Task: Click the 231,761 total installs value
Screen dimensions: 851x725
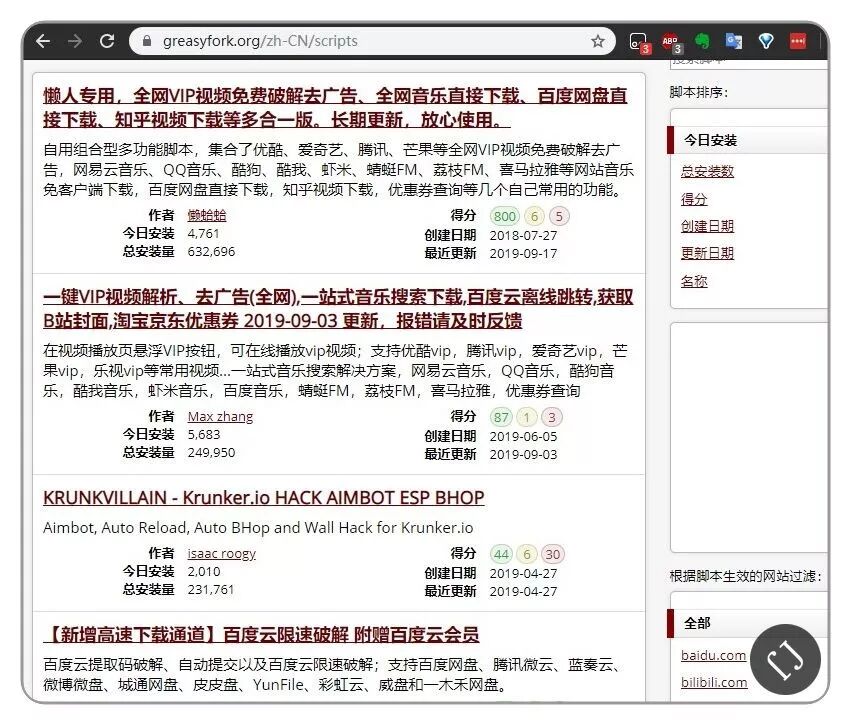Action: pos(211,589)
